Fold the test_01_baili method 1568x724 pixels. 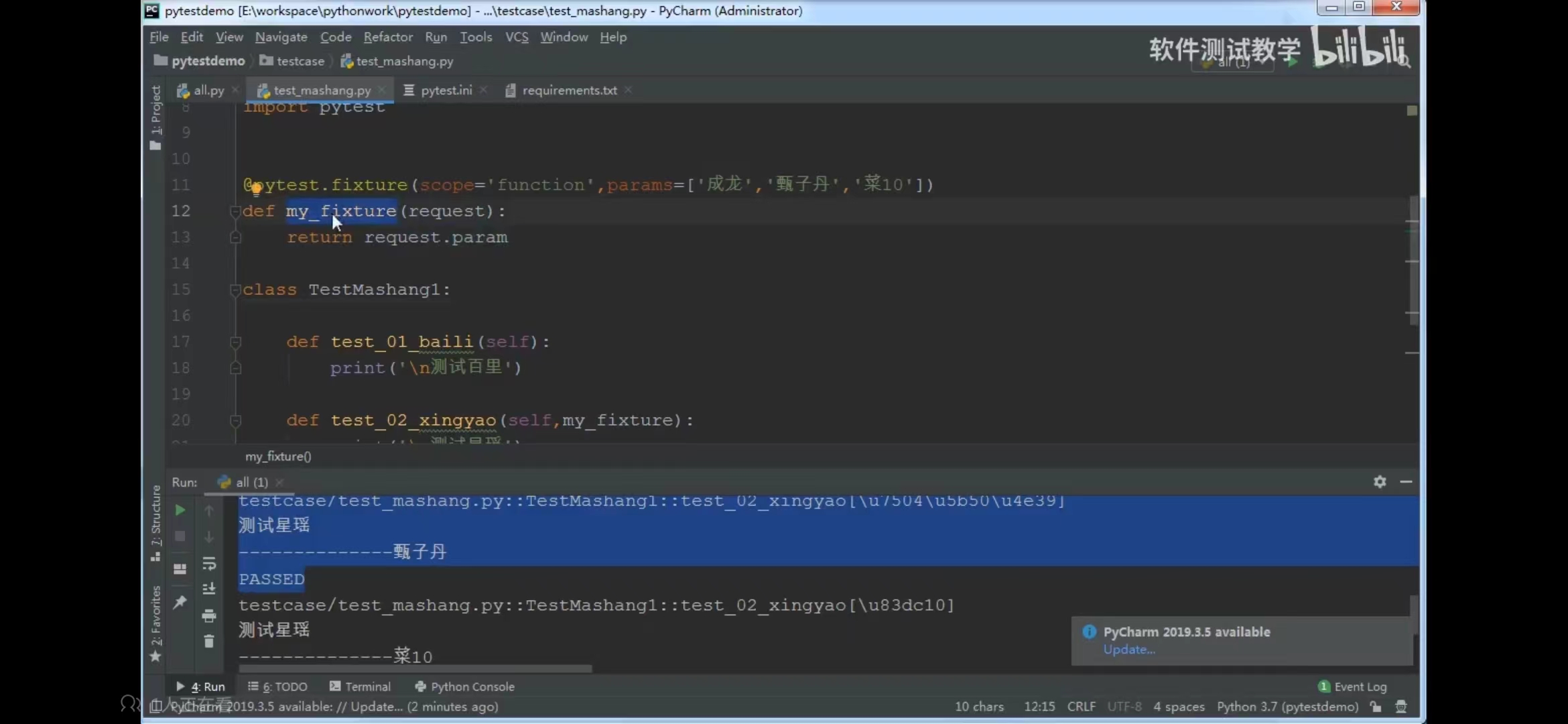[235, 343]
